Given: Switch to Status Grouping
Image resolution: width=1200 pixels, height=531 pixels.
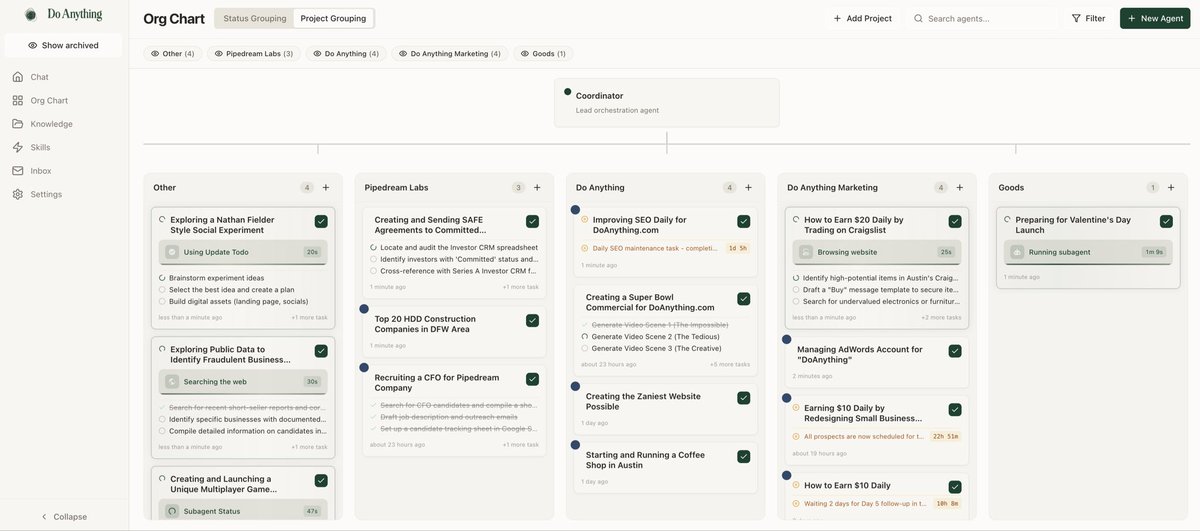Looking at the screenshot, I should click(254, 18).
